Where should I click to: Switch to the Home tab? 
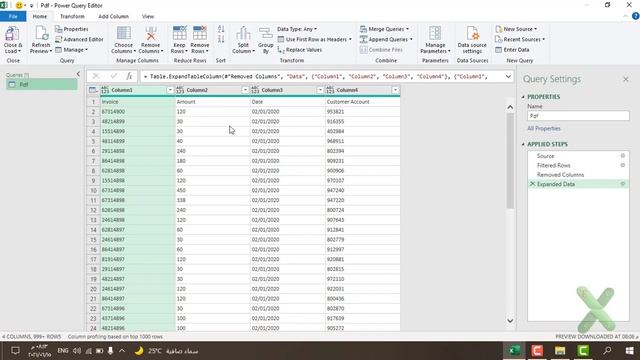(40, 16)
